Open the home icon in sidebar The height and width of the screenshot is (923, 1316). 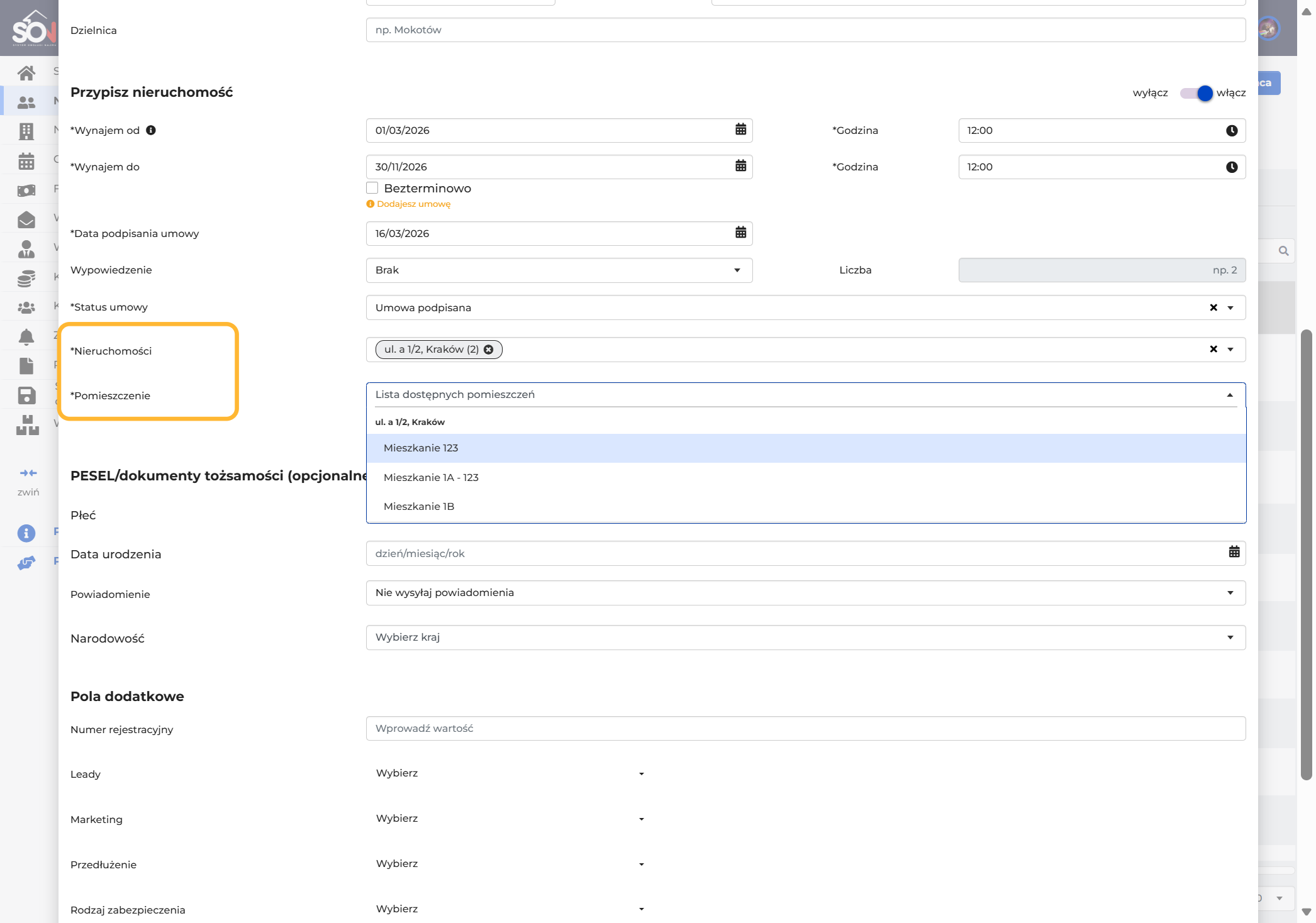26,73
